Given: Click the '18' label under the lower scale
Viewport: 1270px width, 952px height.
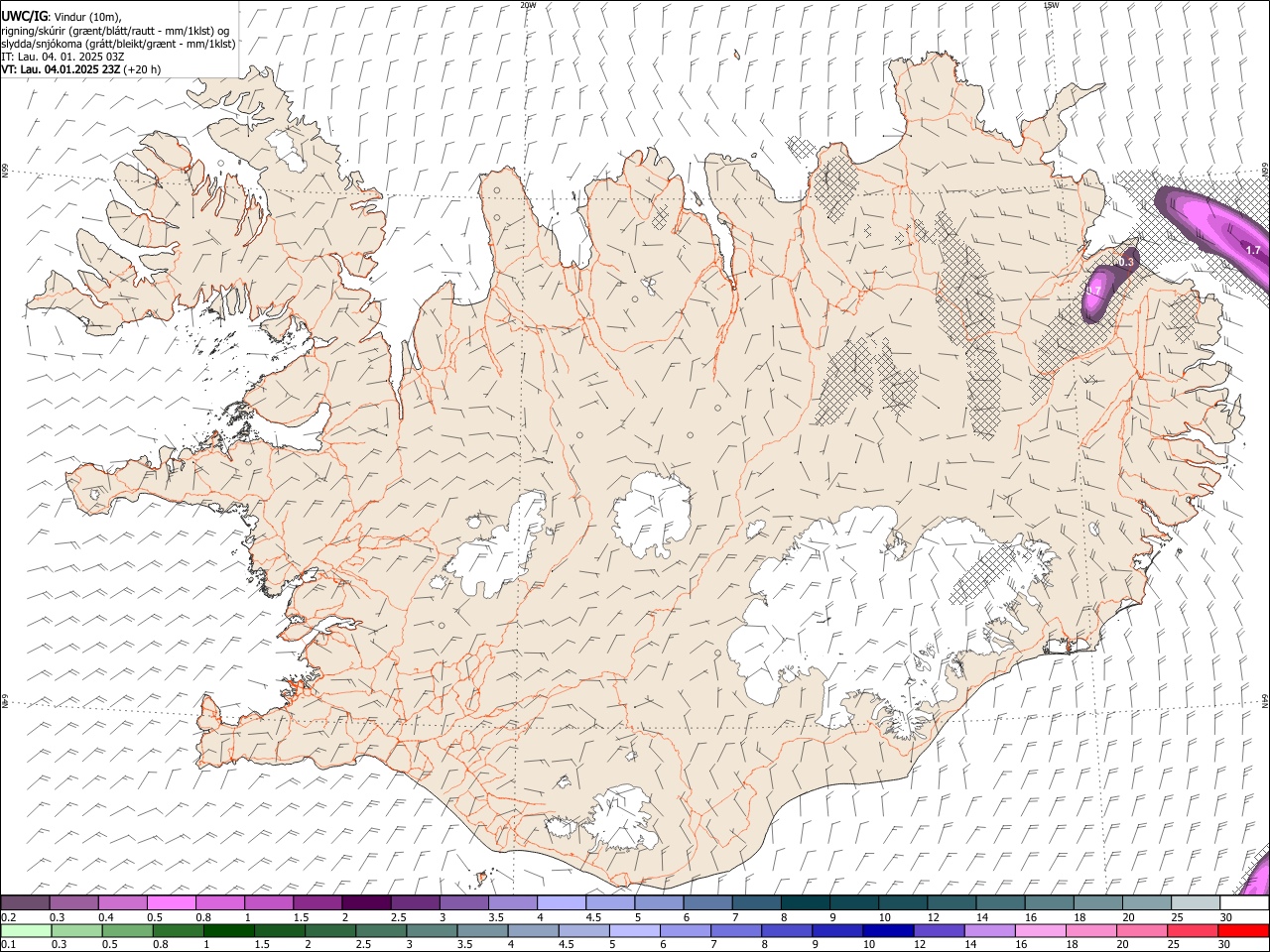Looking at the screenshot, I should 1072,945.
